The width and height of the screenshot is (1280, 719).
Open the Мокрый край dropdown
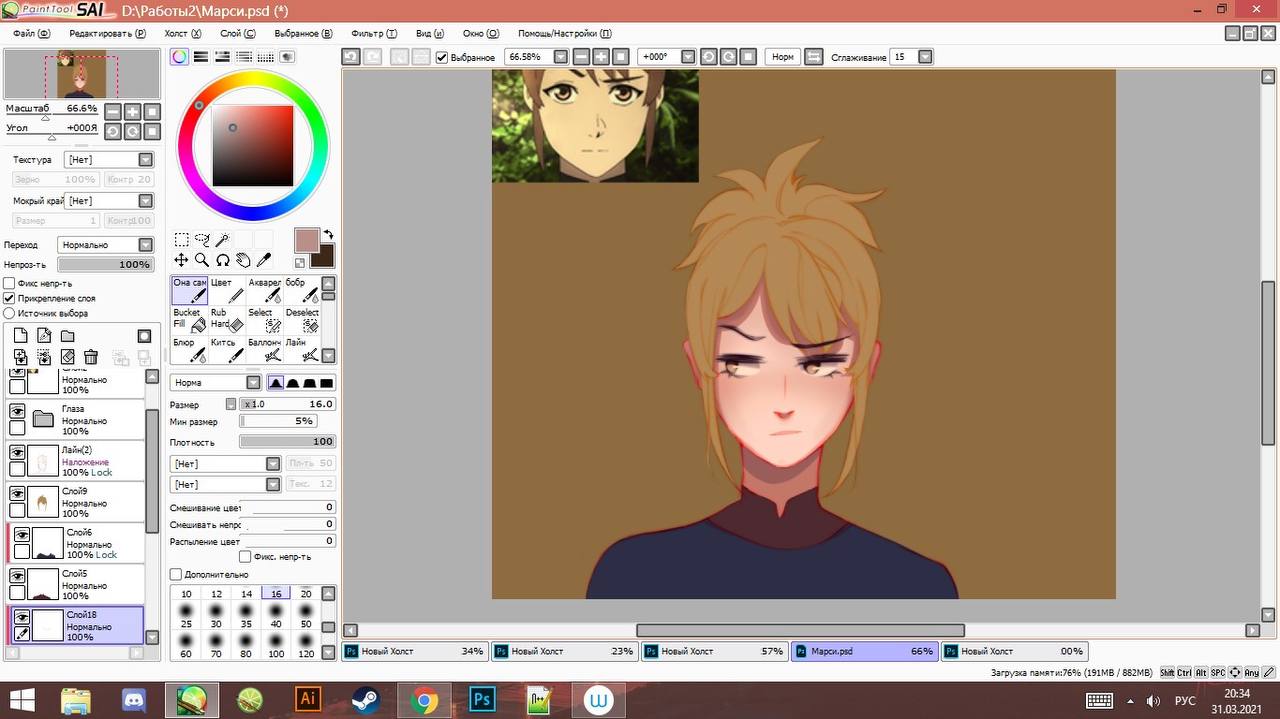coord(146,201)
